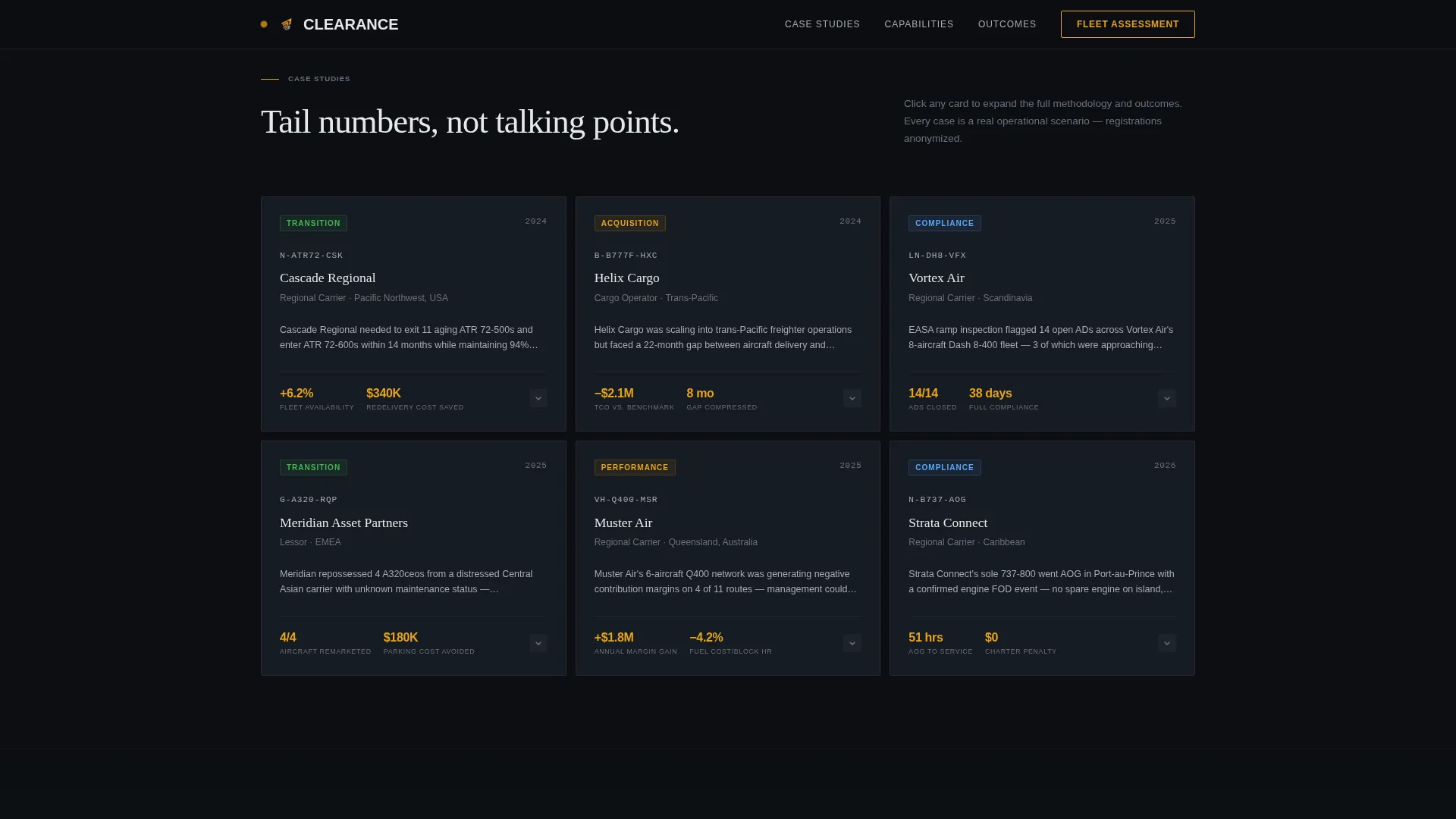Click the Clearance rocket logo icon
1456x819 pixels.
(287, 24)
